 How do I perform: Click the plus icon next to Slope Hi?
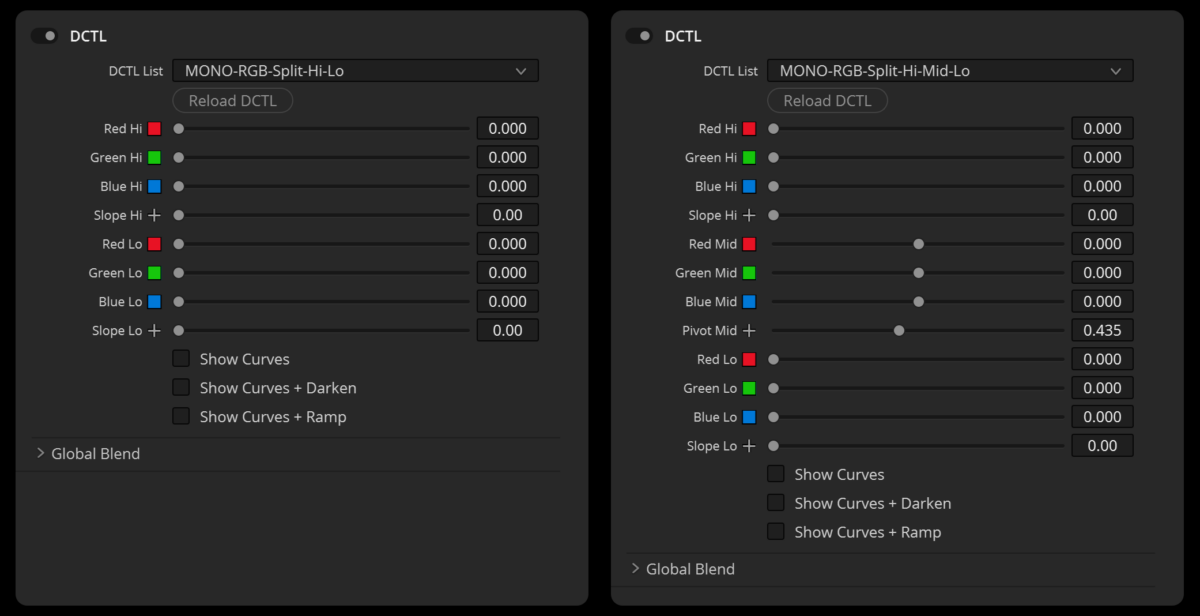pyautogui.click(x=155, y=214)
